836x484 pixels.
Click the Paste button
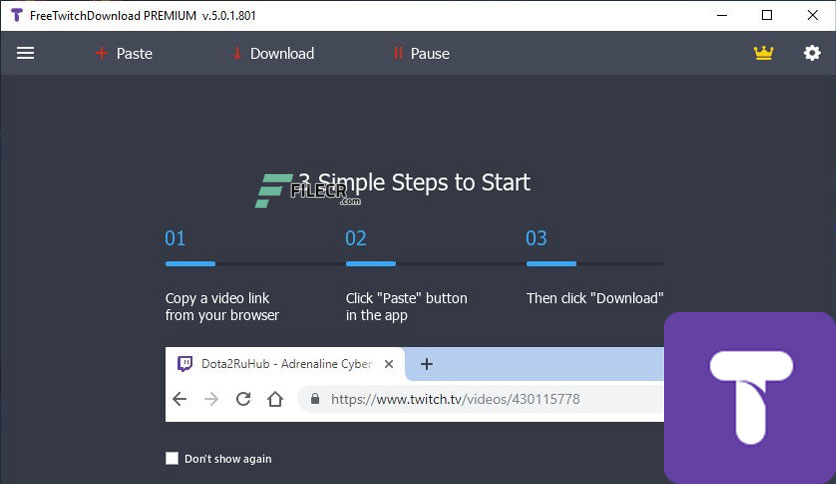pyautogui.click(x=124, y=53)
